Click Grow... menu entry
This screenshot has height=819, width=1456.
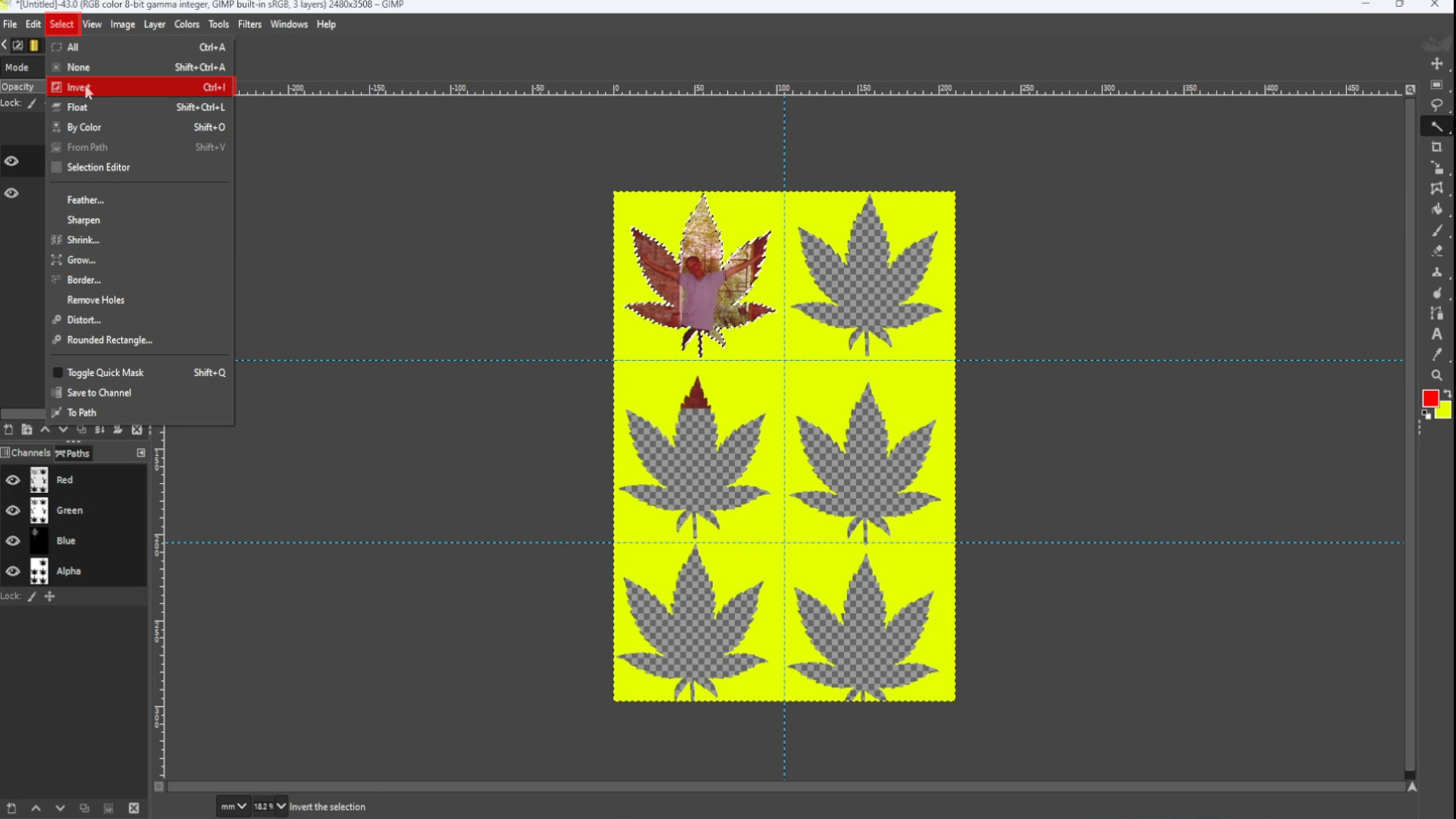140,260
